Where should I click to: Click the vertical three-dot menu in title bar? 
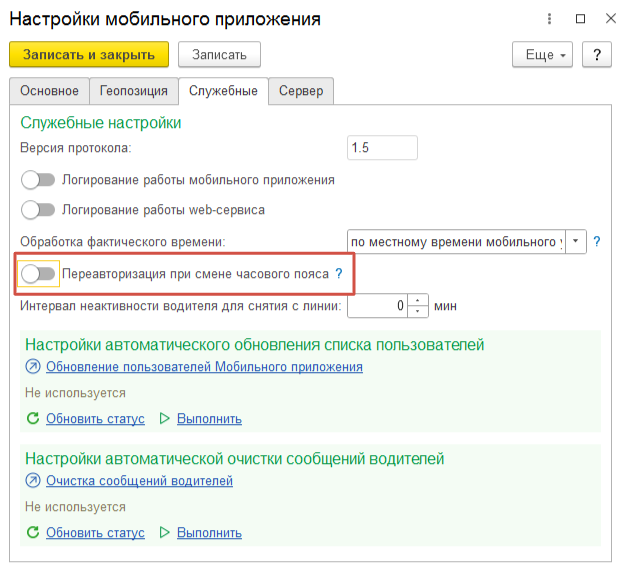point(548,19)
